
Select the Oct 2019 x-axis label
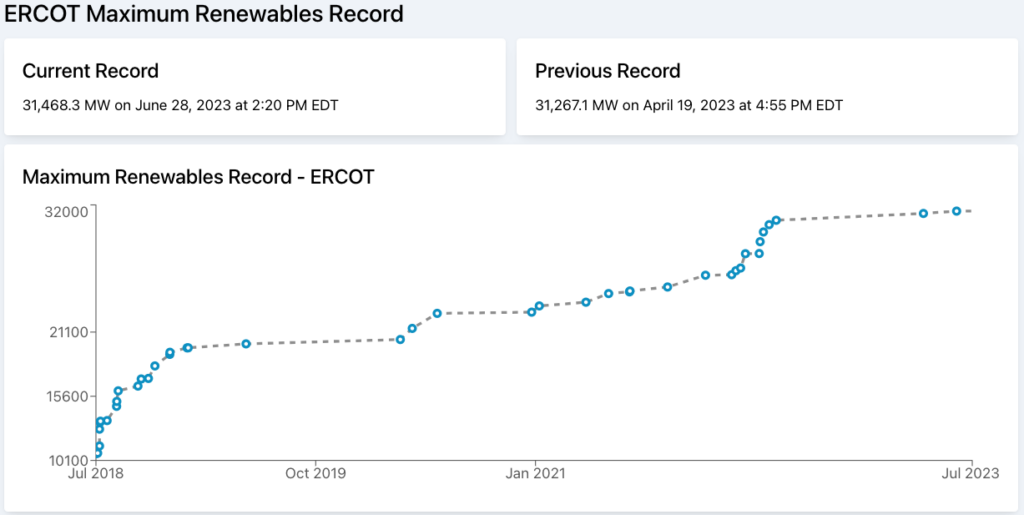pyautogui.click(x=315, y=473)
